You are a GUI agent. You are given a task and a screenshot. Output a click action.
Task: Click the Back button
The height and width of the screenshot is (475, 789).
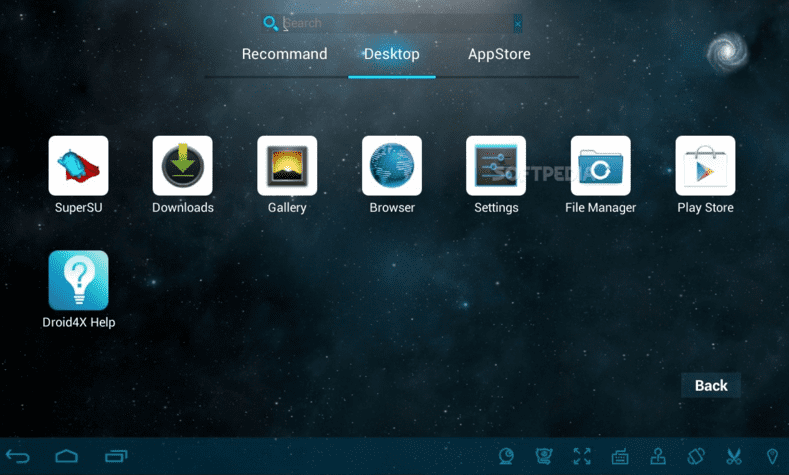click(711, 386)
